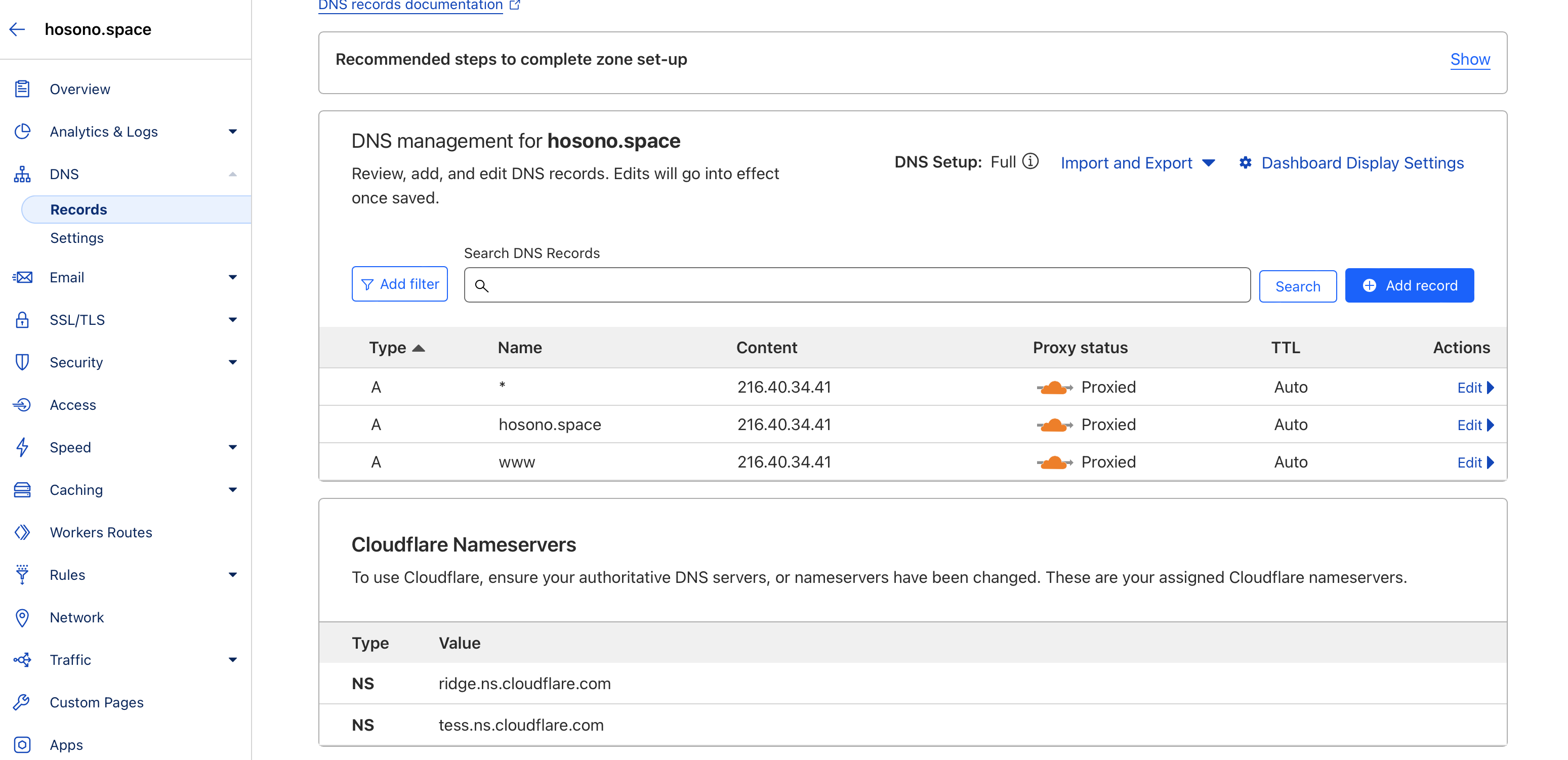Expand the Rules sidebar section arrow
Screen dimensions: 1568x760
pos(232,574)
